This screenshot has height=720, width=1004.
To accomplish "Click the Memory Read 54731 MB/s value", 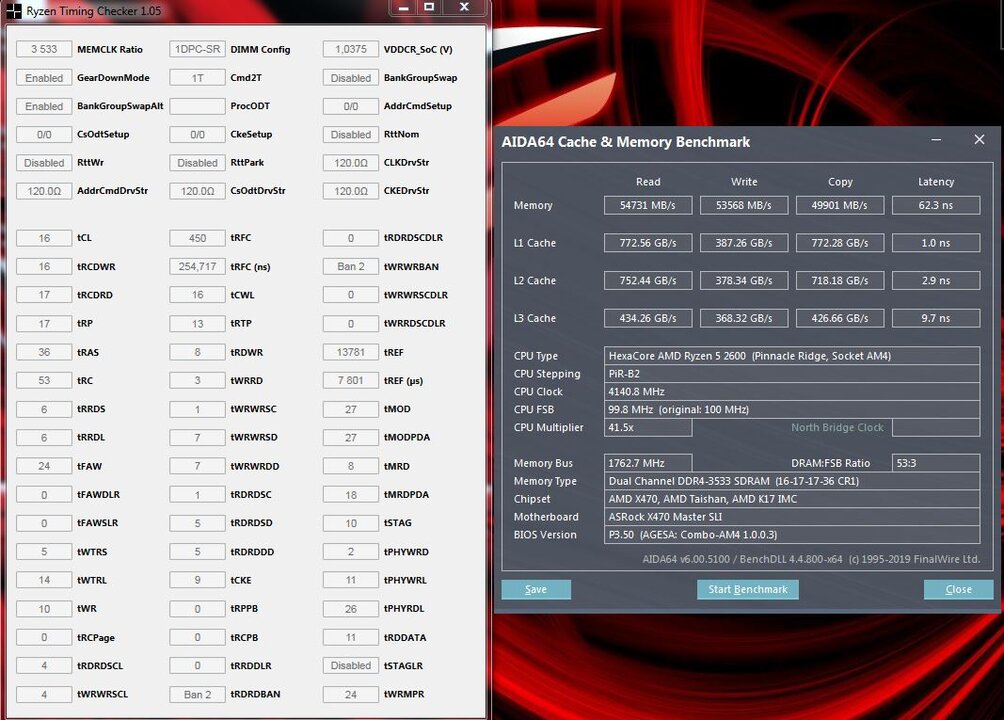I will (x=648, y=205).
